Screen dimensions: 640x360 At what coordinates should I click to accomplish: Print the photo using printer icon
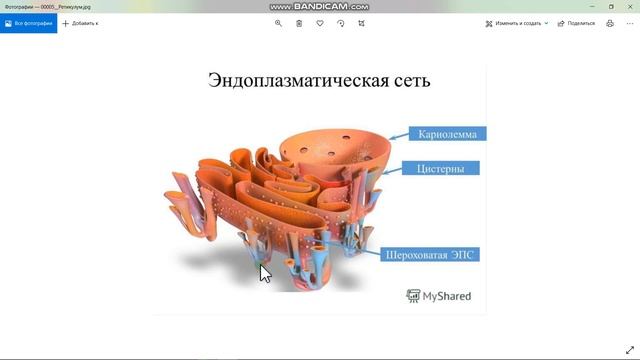610,23
